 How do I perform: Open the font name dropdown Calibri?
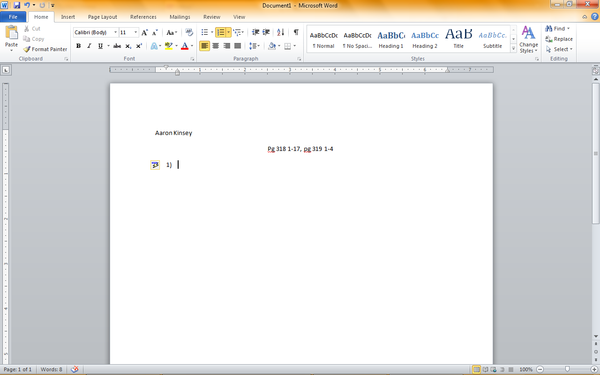tap(115, 33)
